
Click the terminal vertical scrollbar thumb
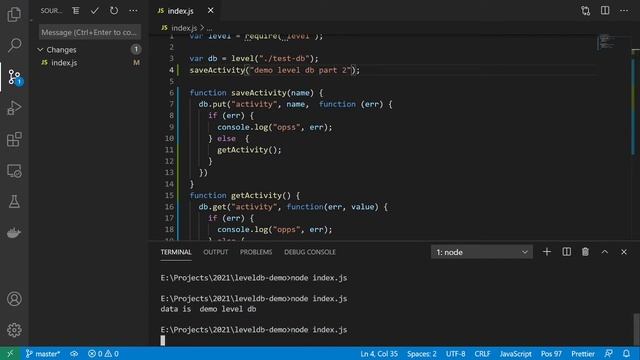636,329
